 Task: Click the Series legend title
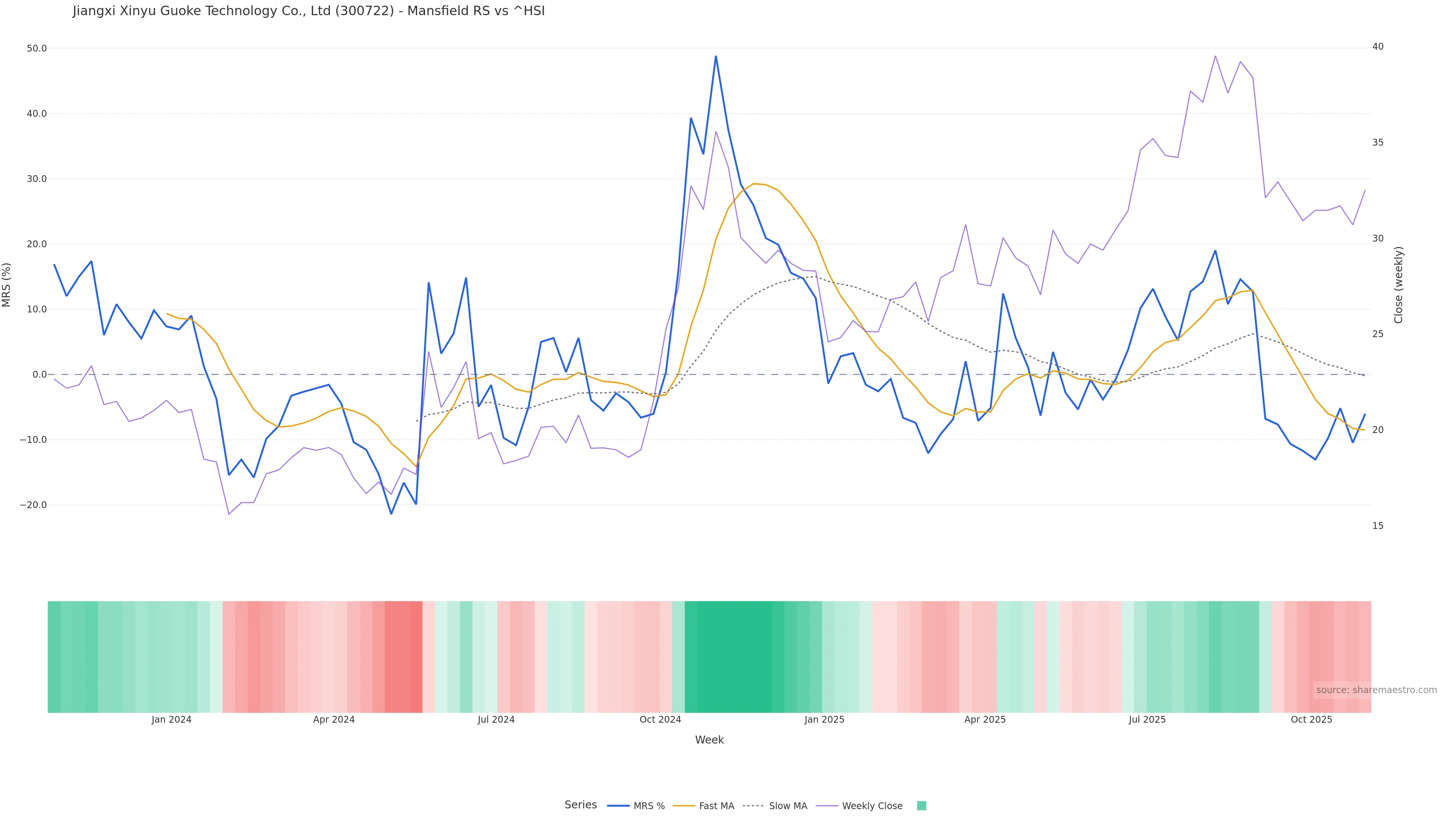581,805
